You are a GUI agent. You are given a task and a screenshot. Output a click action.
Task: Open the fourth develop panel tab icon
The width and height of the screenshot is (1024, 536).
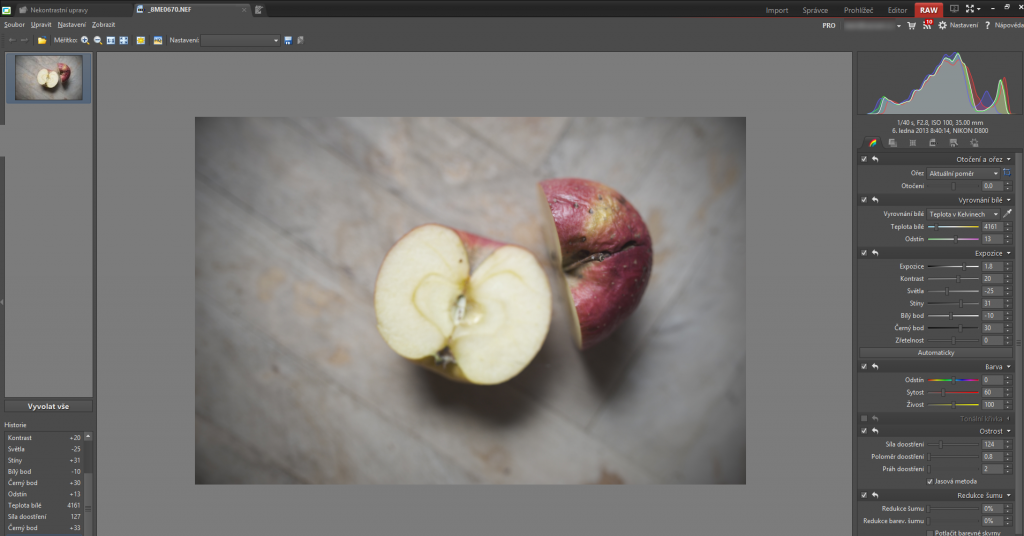pyautogui.click(x=933, y=143)
